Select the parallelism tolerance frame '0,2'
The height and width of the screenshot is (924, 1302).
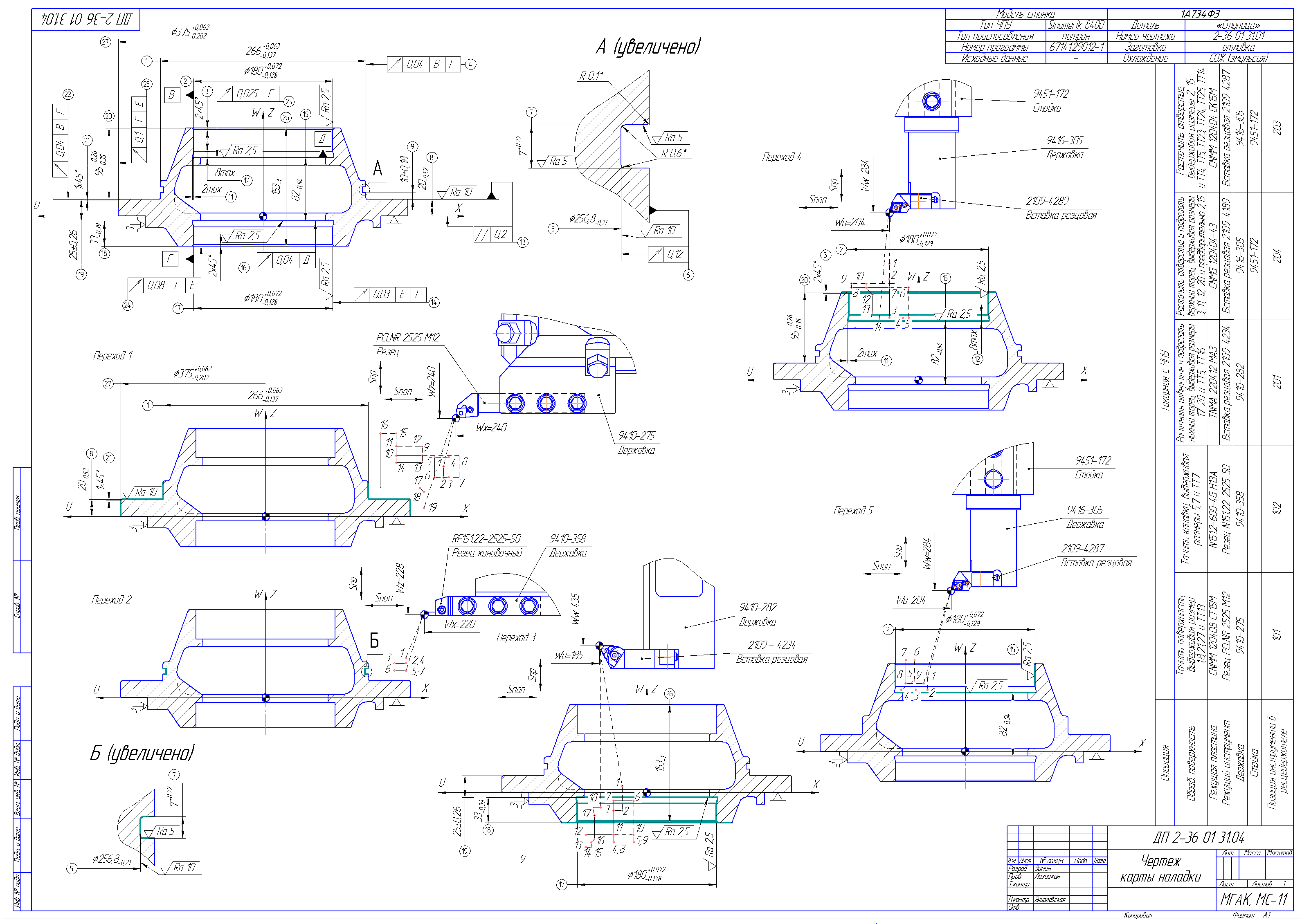point(493,234)
